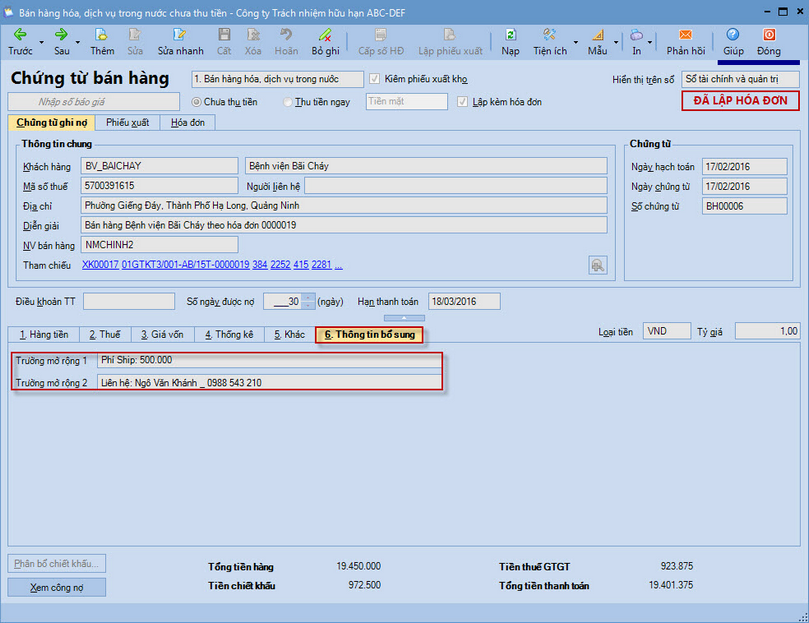Toggle Lập kèm hóa đơn checkbox
Screen dimensions: 809x623
pyautogui.click(x=462, y=102)
